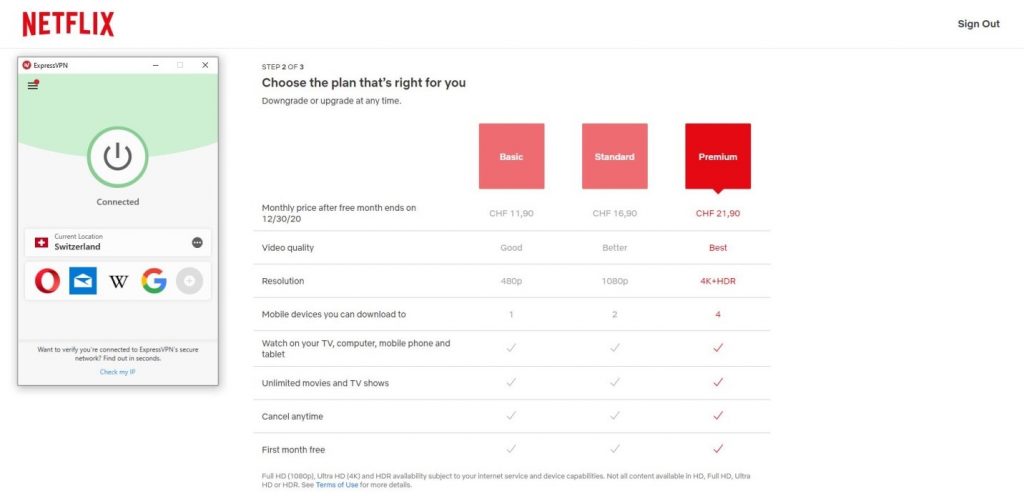Select the Basic plan tile
The image size is (1024, 496).
click(511, 157)
